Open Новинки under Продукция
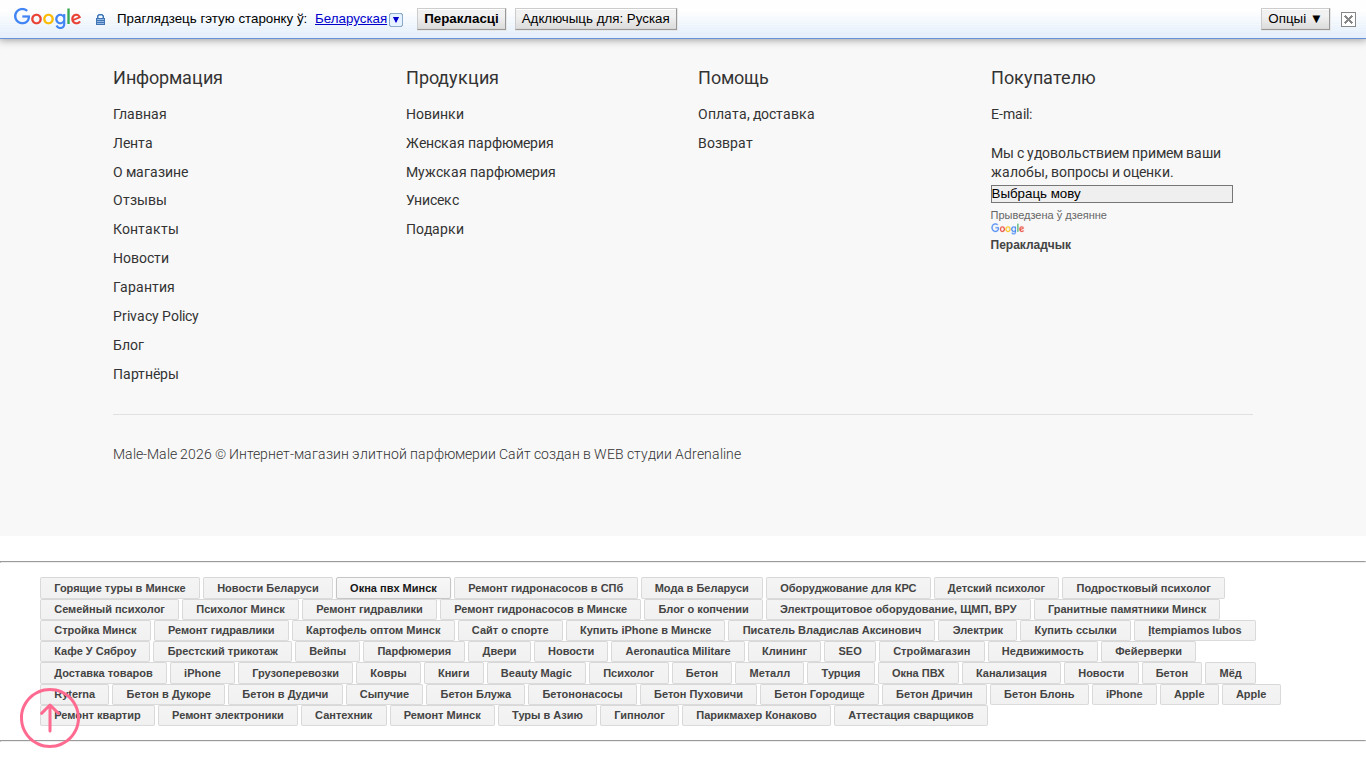1366x768 pixels. 435,114
